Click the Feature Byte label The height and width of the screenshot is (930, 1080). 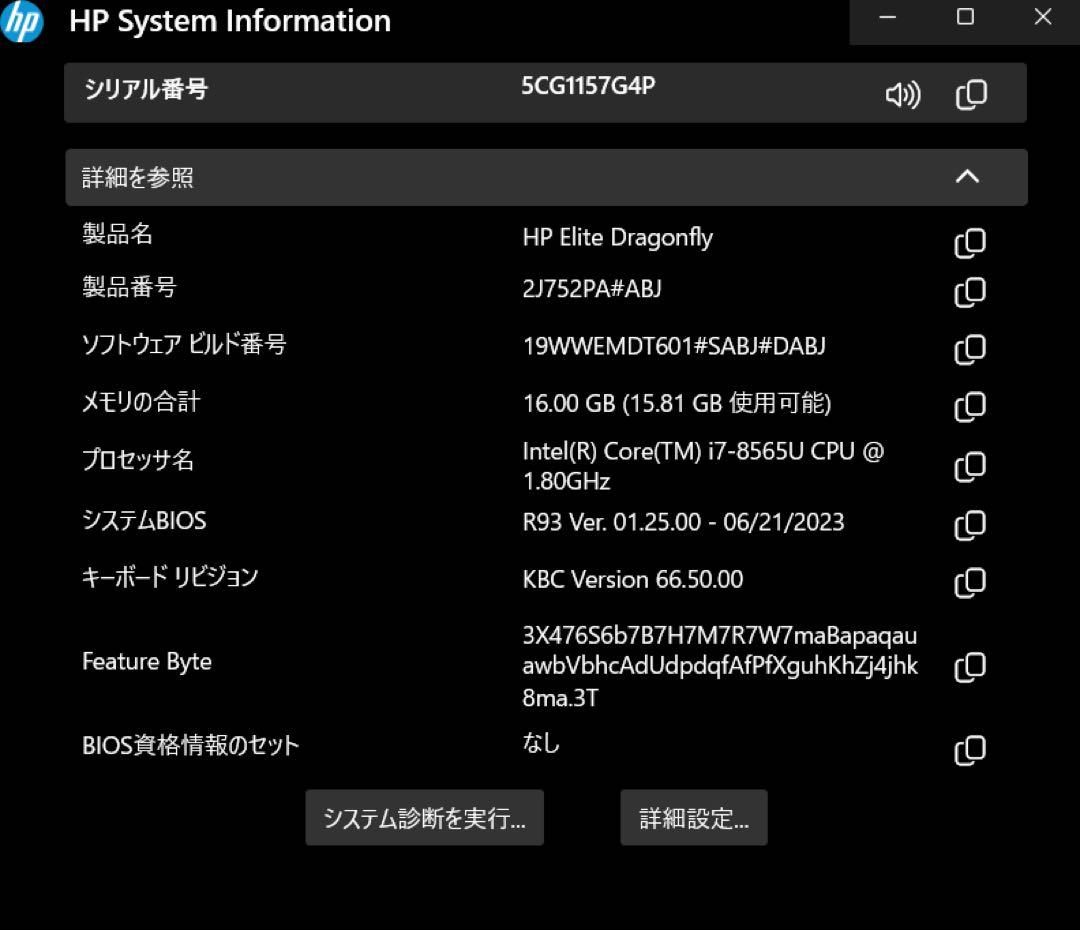click(147, 662)
